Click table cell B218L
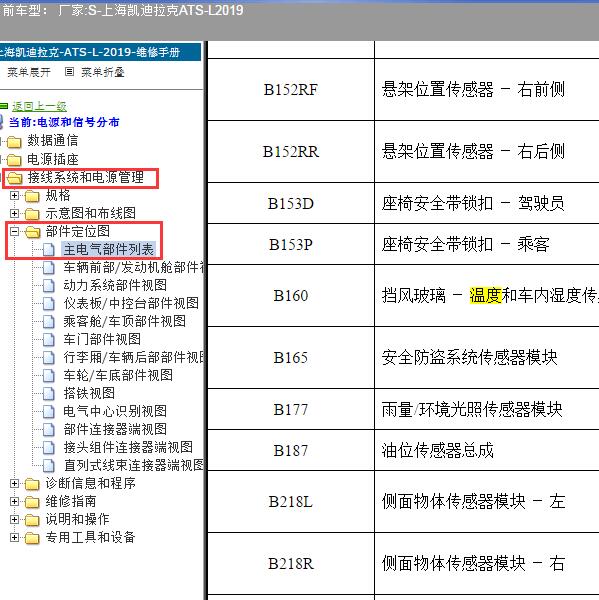 tap(291, 501)
